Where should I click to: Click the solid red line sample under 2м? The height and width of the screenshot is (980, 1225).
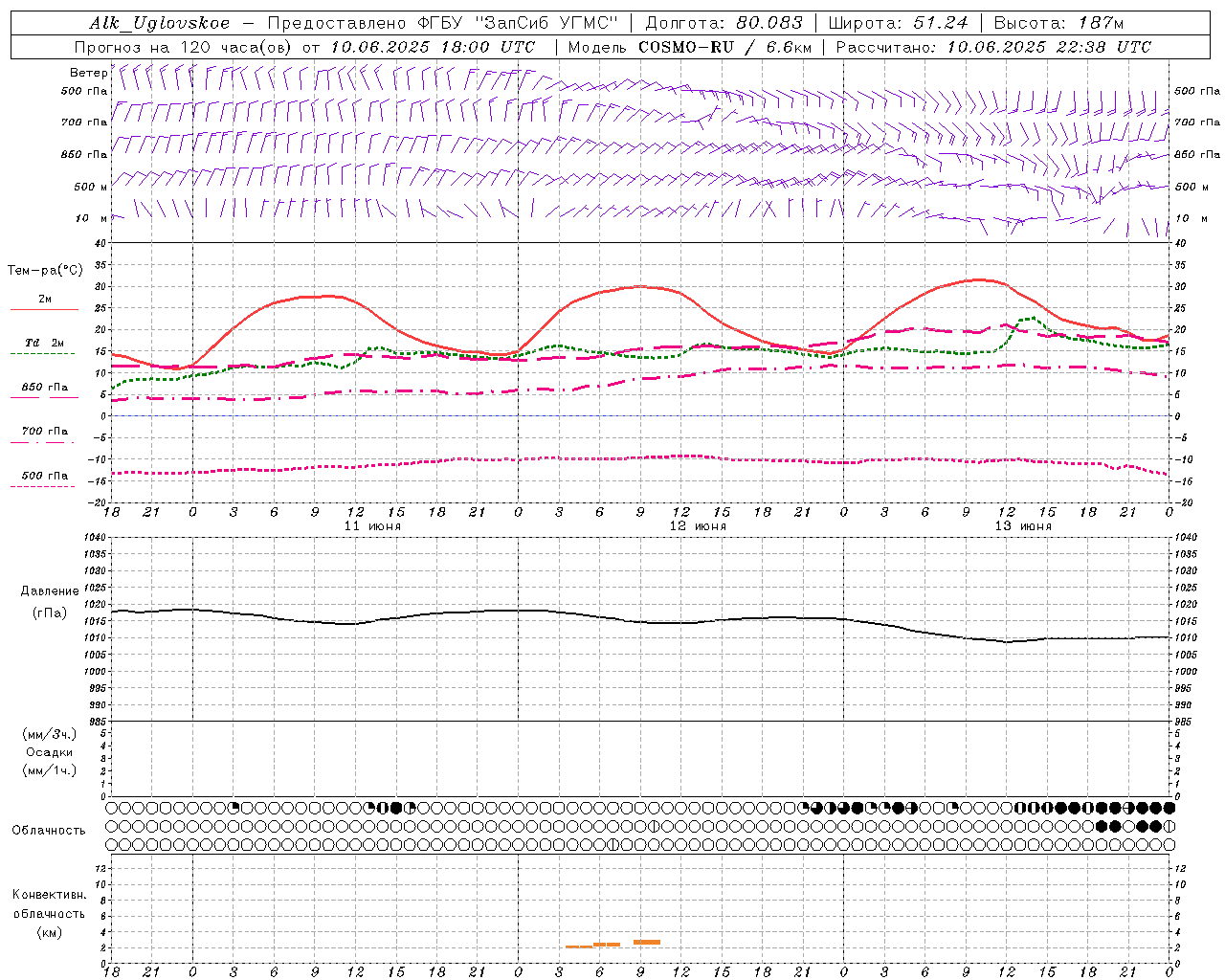click(44, 310)
